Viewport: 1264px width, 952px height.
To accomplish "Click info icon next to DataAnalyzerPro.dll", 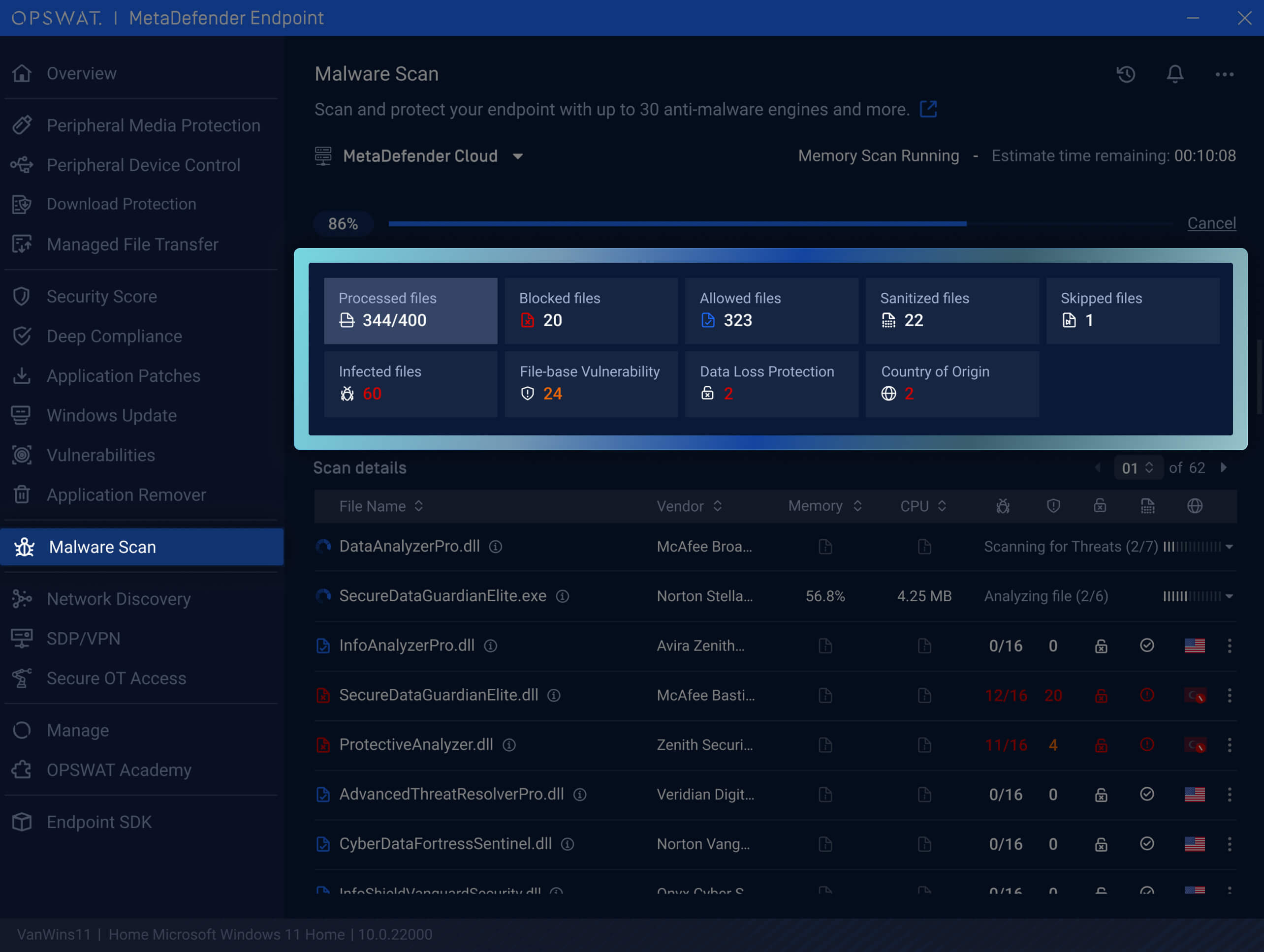I will click(496, 547).
